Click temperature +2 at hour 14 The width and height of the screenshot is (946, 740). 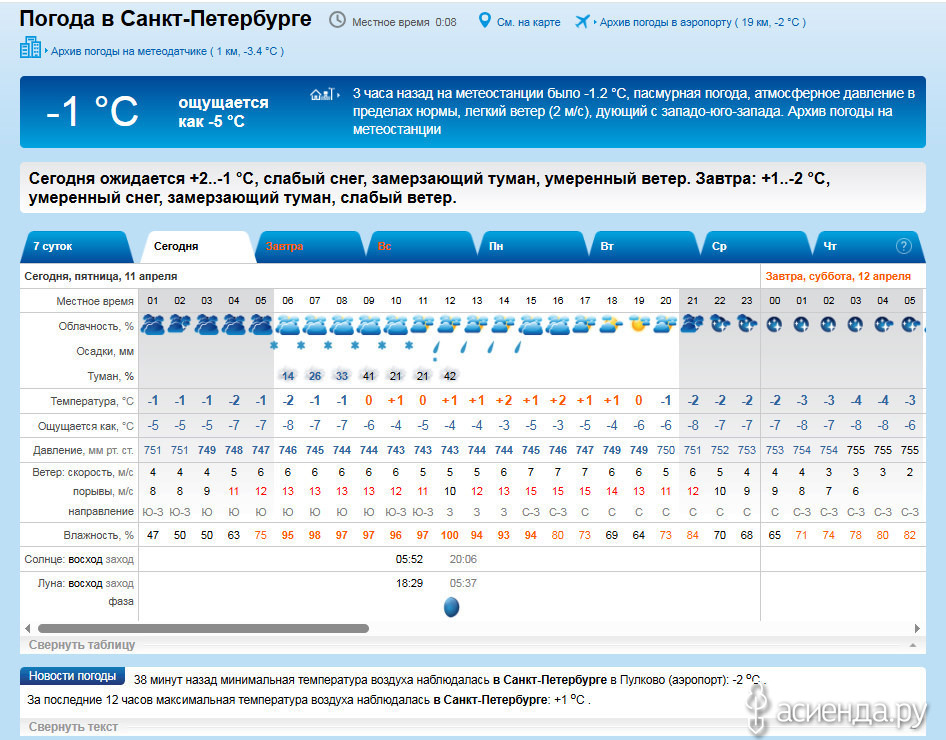504,400
